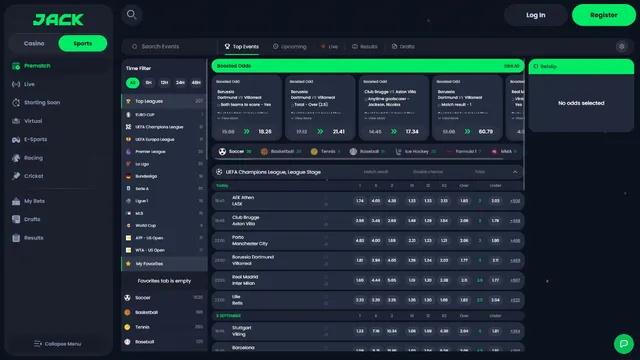This screenshot has height=360, width=640.
Task: Switch to Casino mode
Action: pyautogui.click(x=34, y=43)
